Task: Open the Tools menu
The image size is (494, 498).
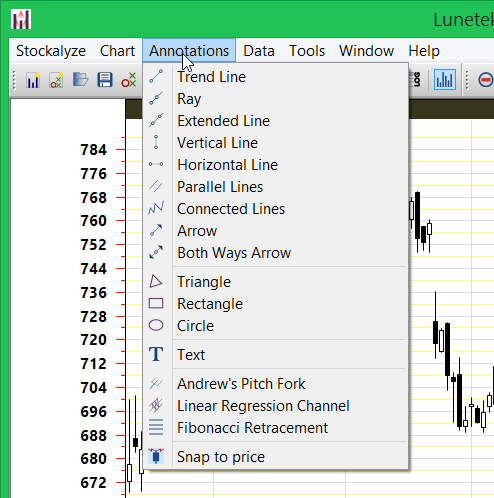Action: coord(307,51)
